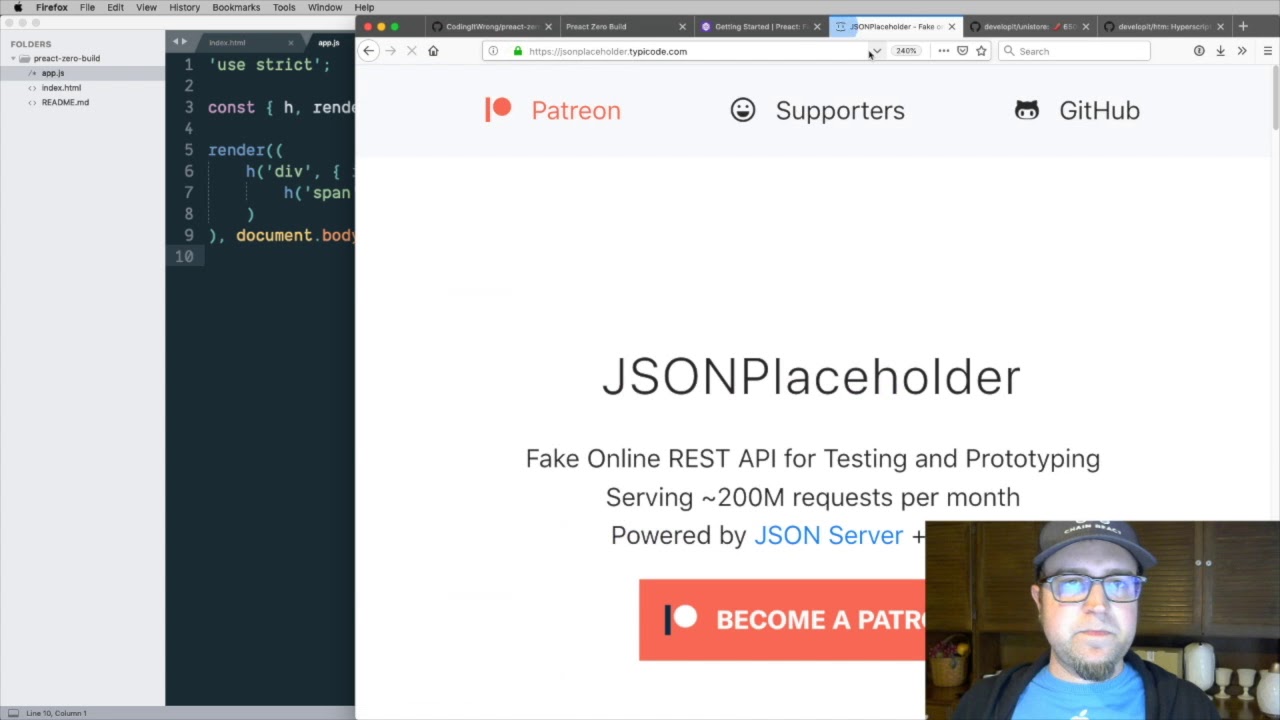Viewport: 1280px width, 720px height.
Task: Open the Firefox application menu
Action: [x=52, y=7]
